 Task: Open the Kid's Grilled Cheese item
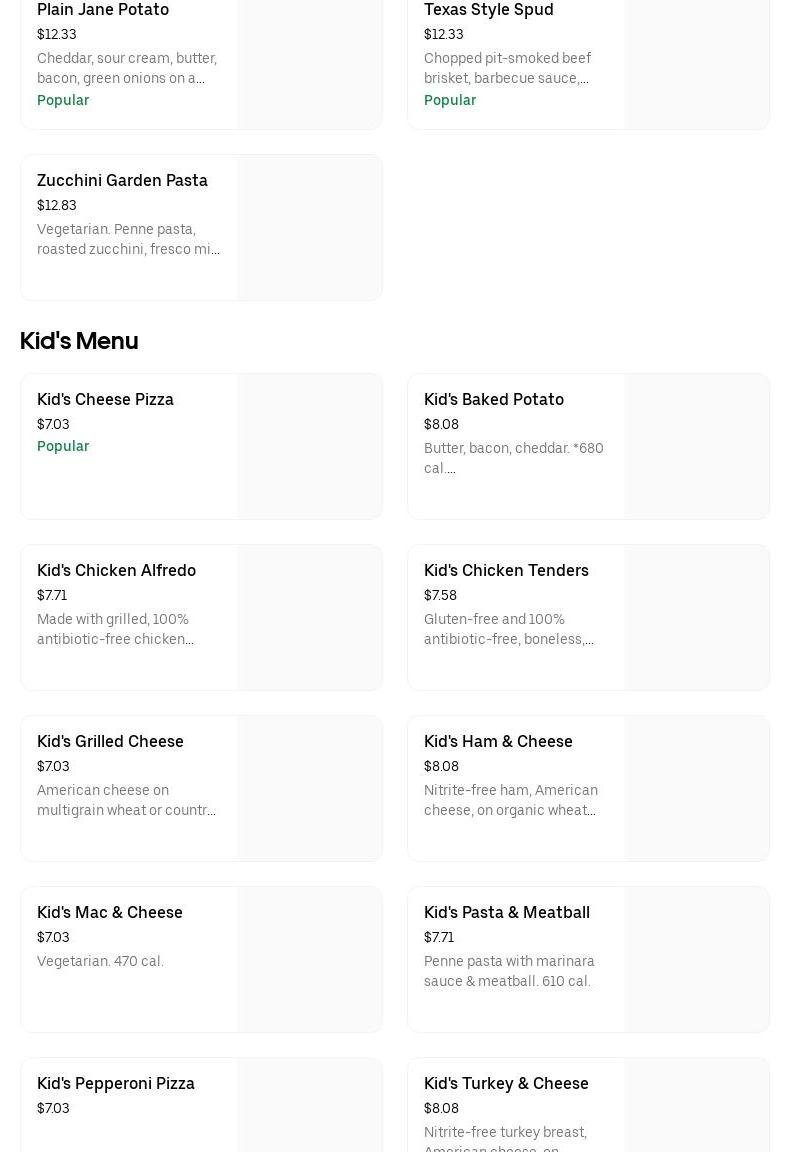pos(110,742)
